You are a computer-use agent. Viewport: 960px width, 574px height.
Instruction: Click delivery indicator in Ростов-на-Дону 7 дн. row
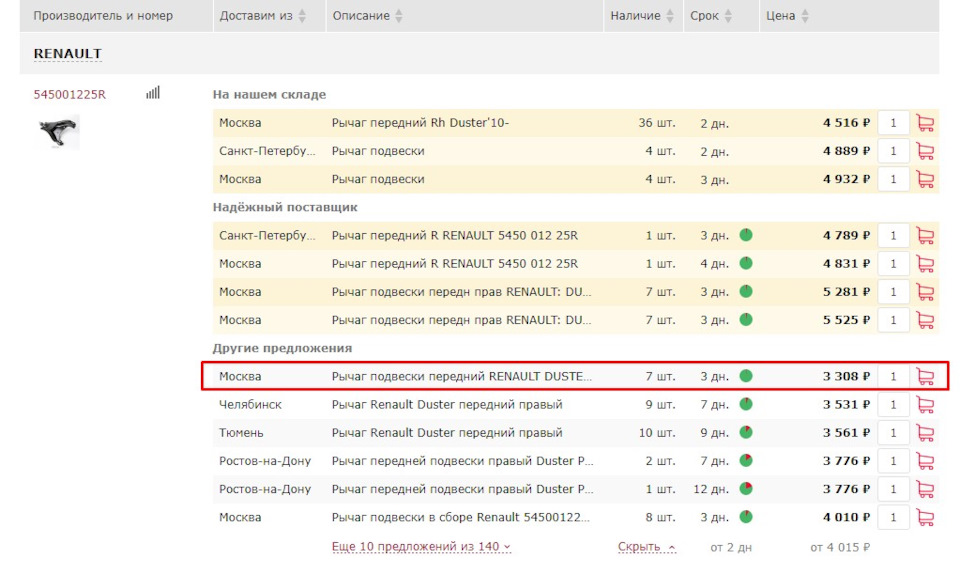(746, 460)
